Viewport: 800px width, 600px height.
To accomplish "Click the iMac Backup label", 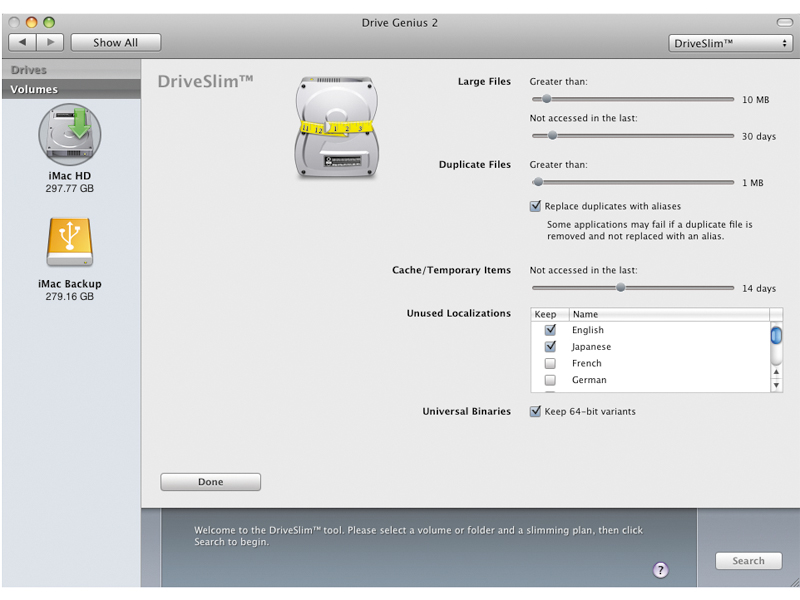I will (70, 284).
